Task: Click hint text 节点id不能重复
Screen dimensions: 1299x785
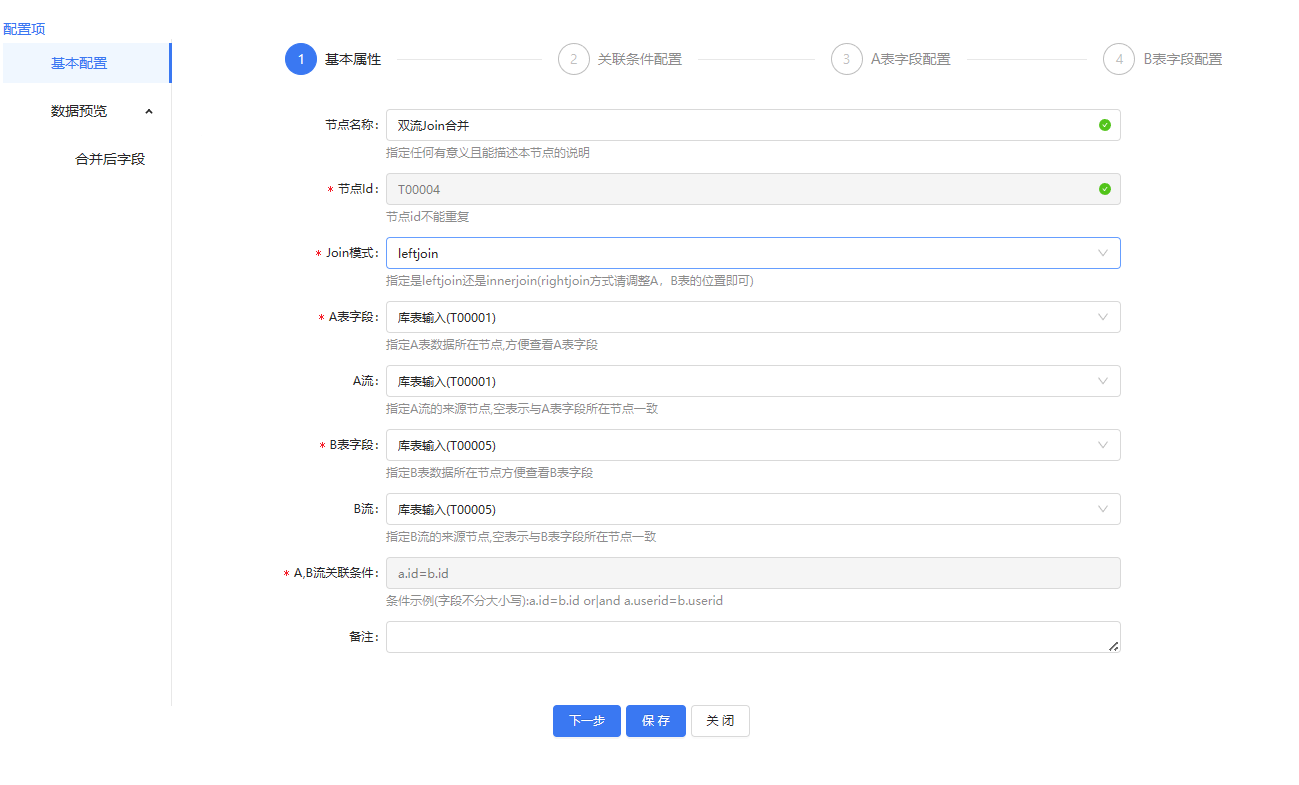Action: coord(428,217)
